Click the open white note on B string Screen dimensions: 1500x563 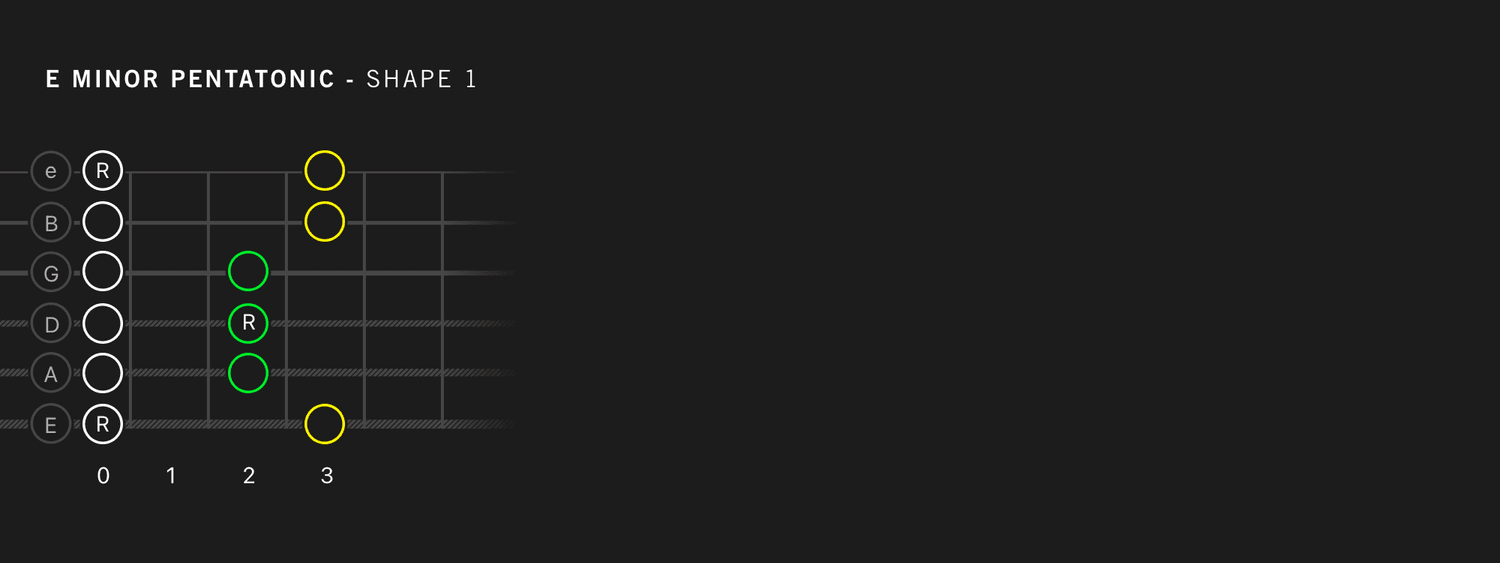click(102, 221)
